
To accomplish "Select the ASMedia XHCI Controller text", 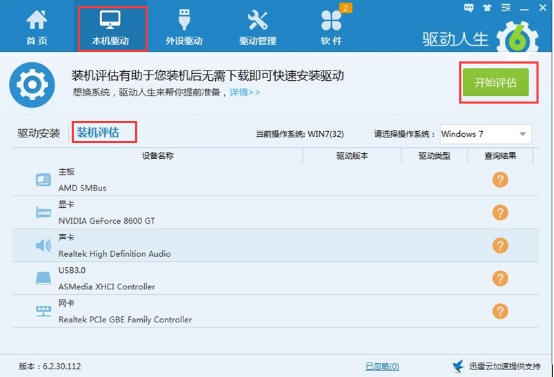I will 106,287.
